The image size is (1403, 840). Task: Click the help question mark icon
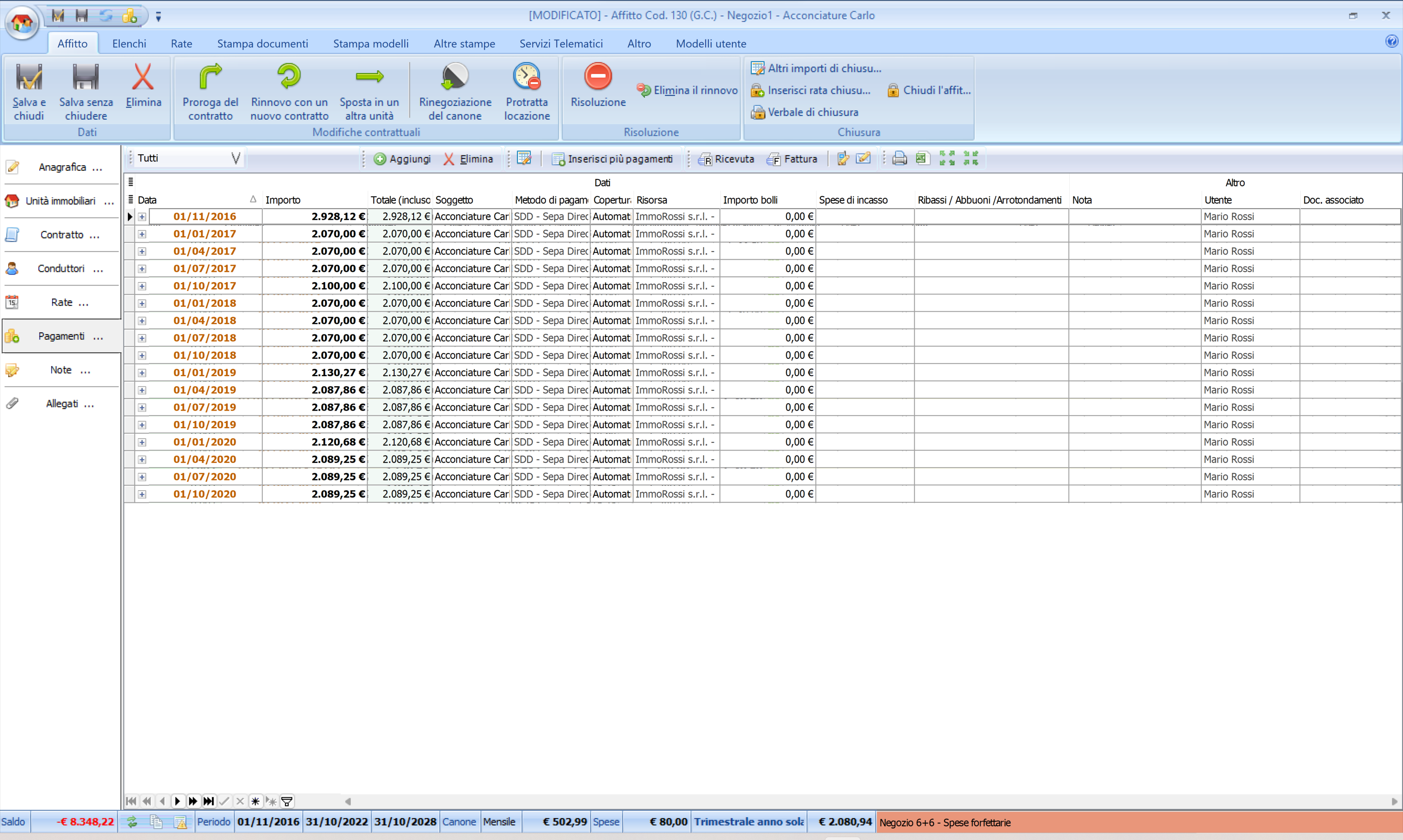point(1391,41)
